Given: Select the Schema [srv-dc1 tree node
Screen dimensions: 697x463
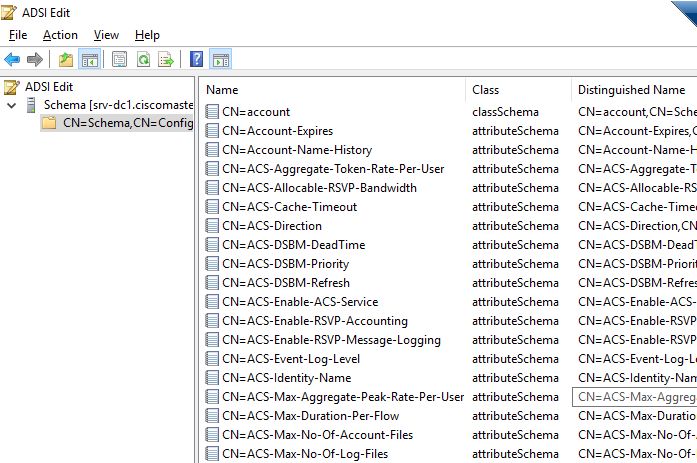Looking at the screenshot, I should click(x=118, y=105).
